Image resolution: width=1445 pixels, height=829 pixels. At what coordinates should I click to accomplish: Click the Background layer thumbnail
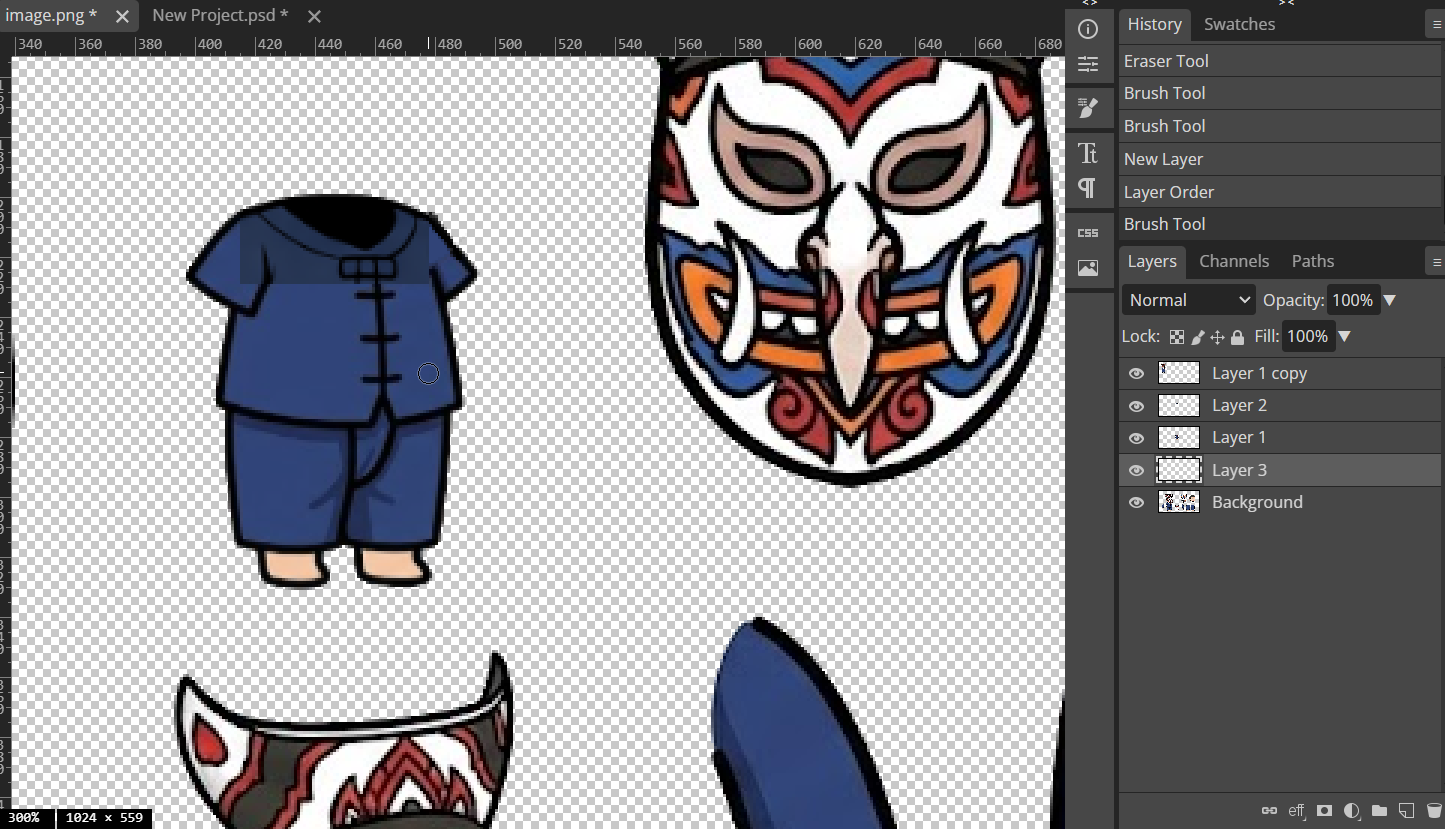click(1179, 503)
